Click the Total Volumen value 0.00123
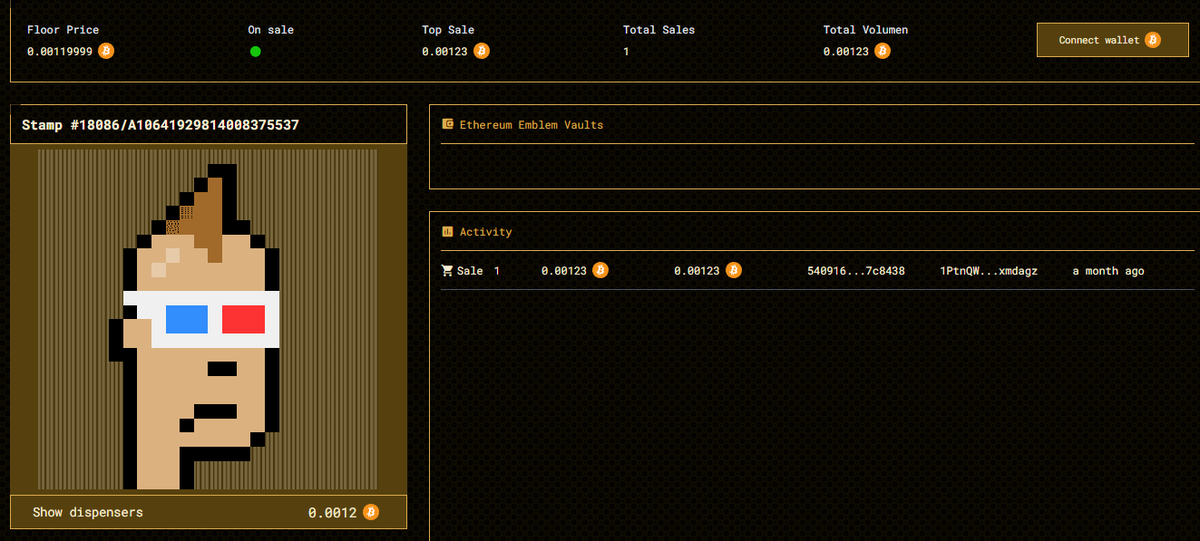 846,51
